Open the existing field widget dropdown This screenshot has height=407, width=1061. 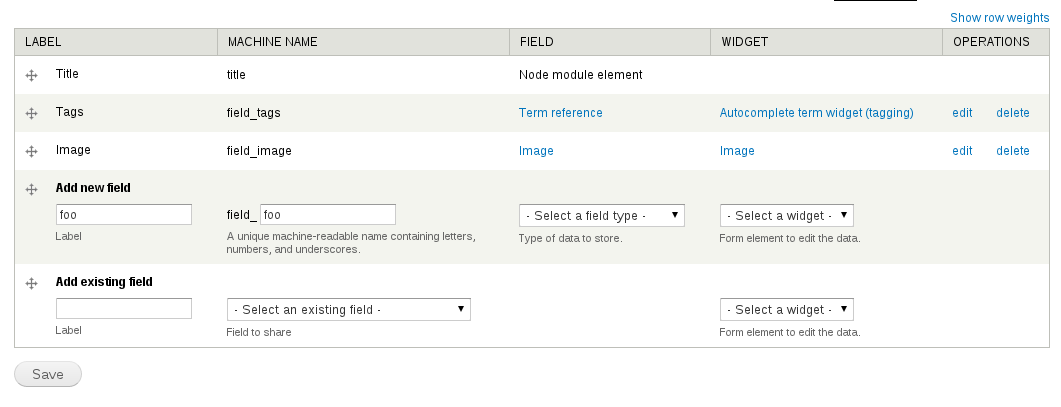point(786,310)
